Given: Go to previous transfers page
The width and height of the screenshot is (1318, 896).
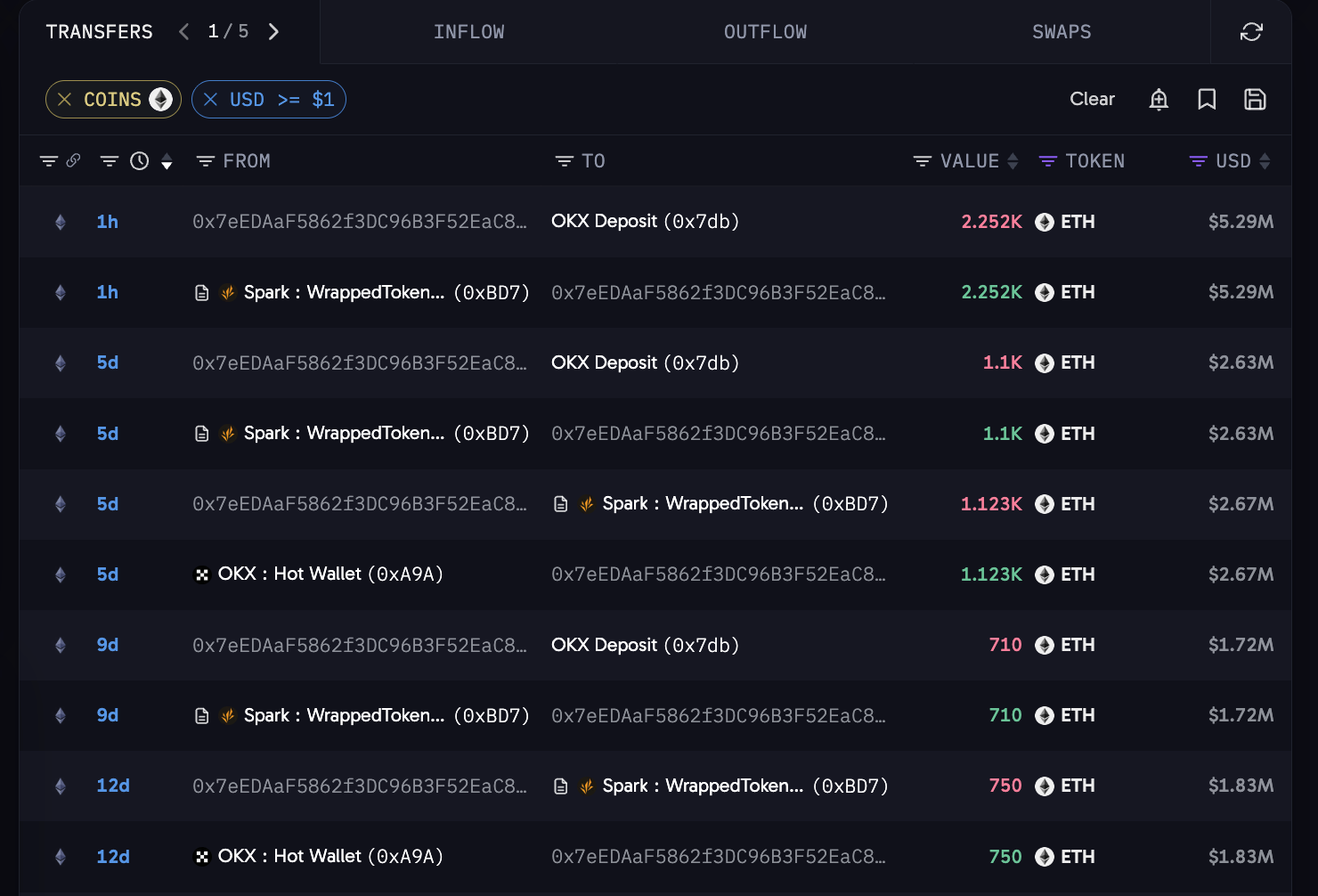Looking at the screenshot, I should pos(184,32).
